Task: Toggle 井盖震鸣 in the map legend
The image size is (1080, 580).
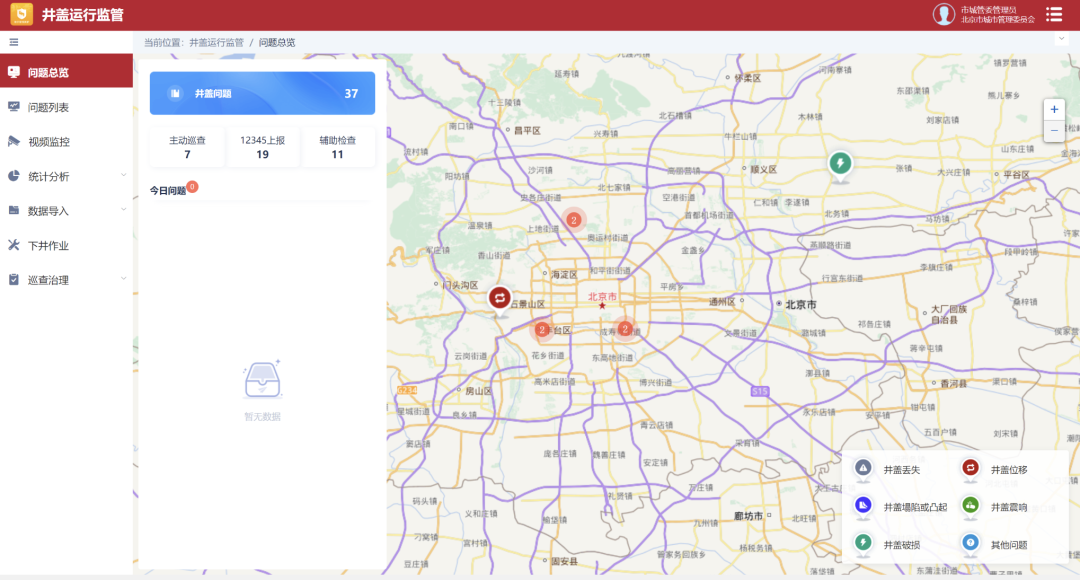Action: point(996,507)
